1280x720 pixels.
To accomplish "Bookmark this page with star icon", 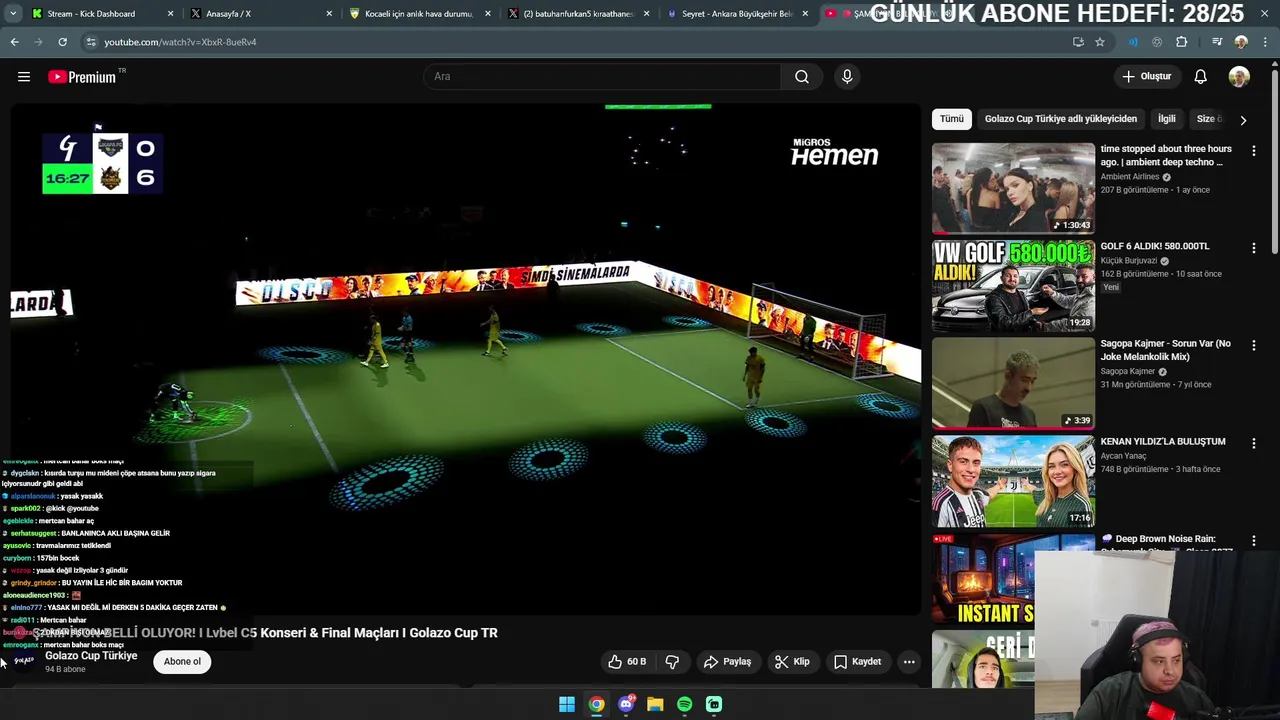I will coord(1100,42).
